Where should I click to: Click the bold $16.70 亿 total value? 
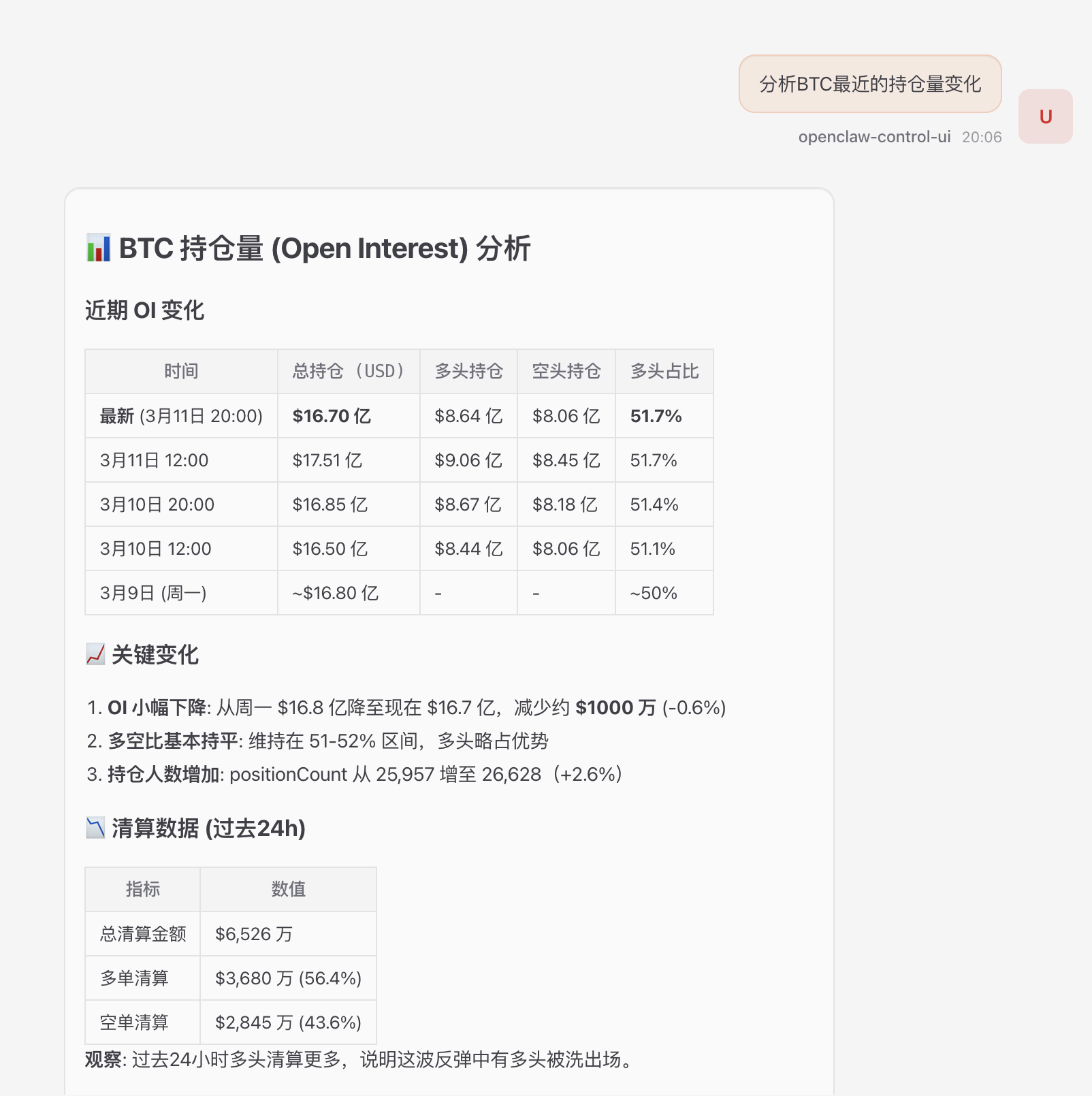tap(331, 415)
